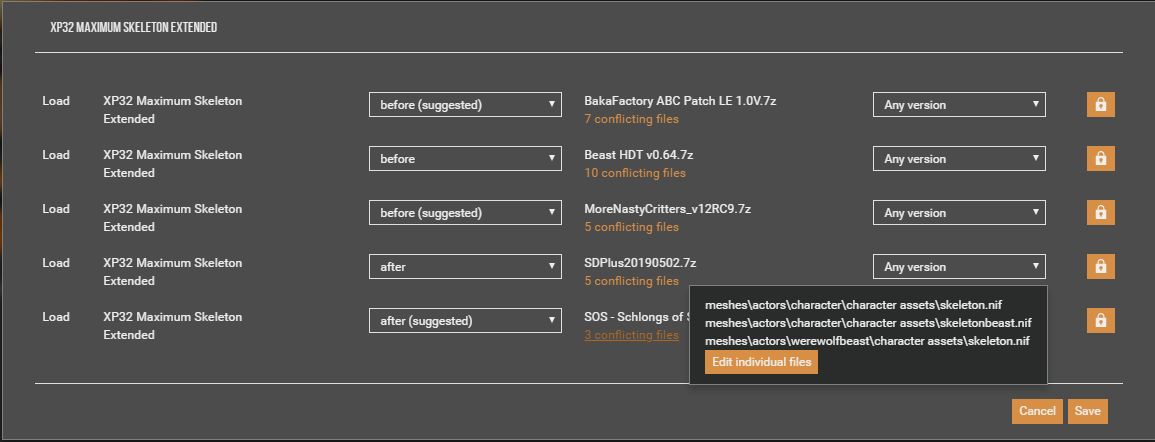Open 'after (suggested)' dropdown for SOS row
1155x442 pixels.
465,321
